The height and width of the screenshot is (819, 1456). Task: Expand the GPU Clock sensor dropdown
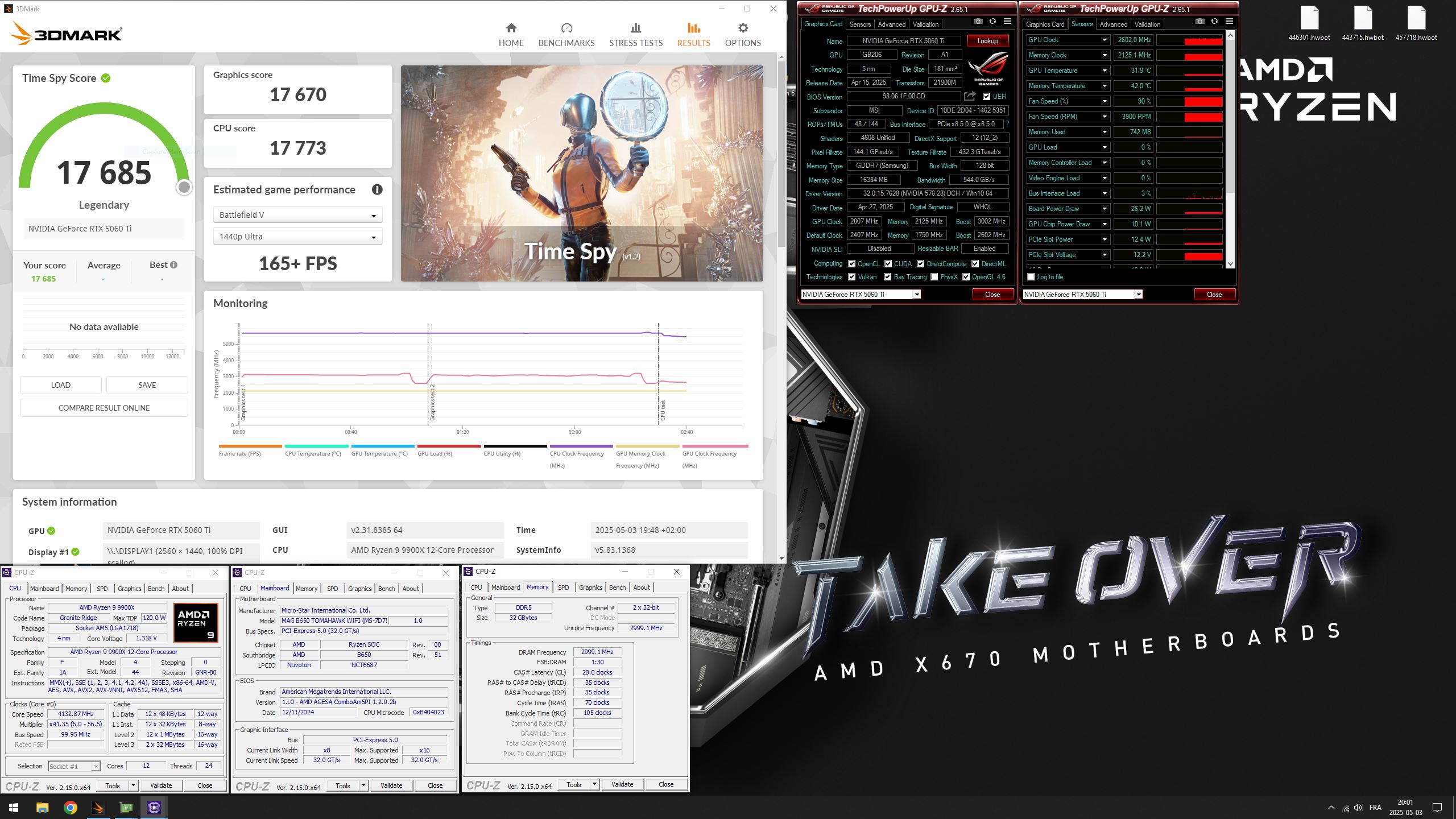click(x=1105, y=40)
